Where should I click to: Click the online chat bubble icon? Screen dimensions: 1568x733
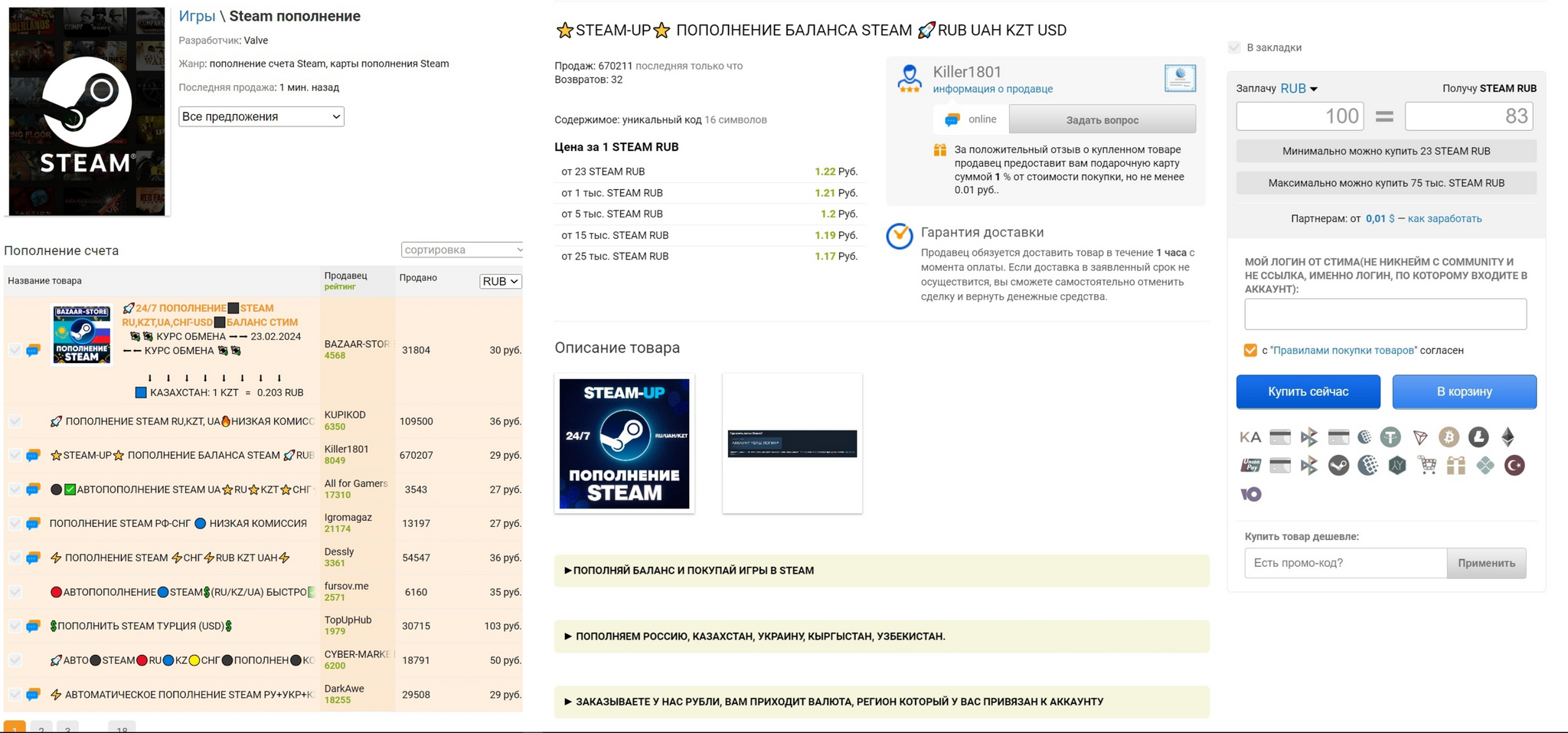(x=952, y=119)
